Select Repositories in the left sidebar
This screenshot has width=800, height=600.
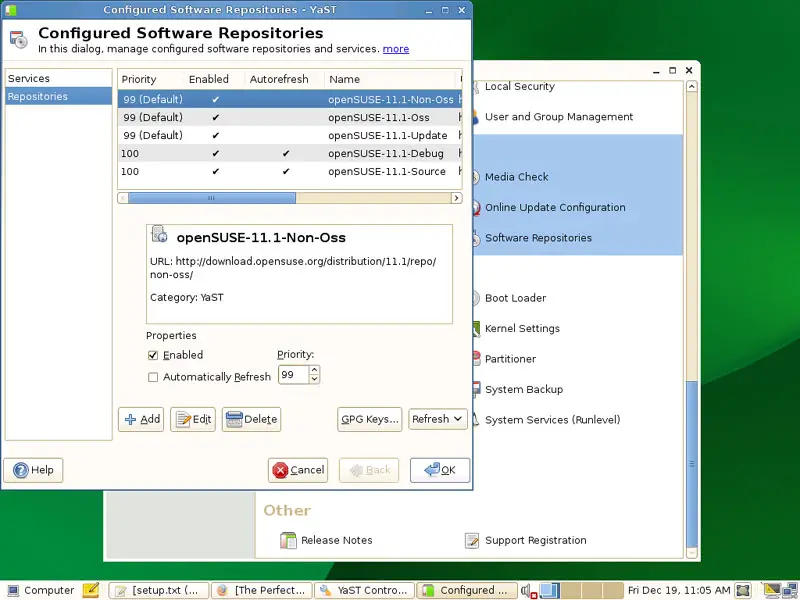pyautogui.click(x=58, y=96)
